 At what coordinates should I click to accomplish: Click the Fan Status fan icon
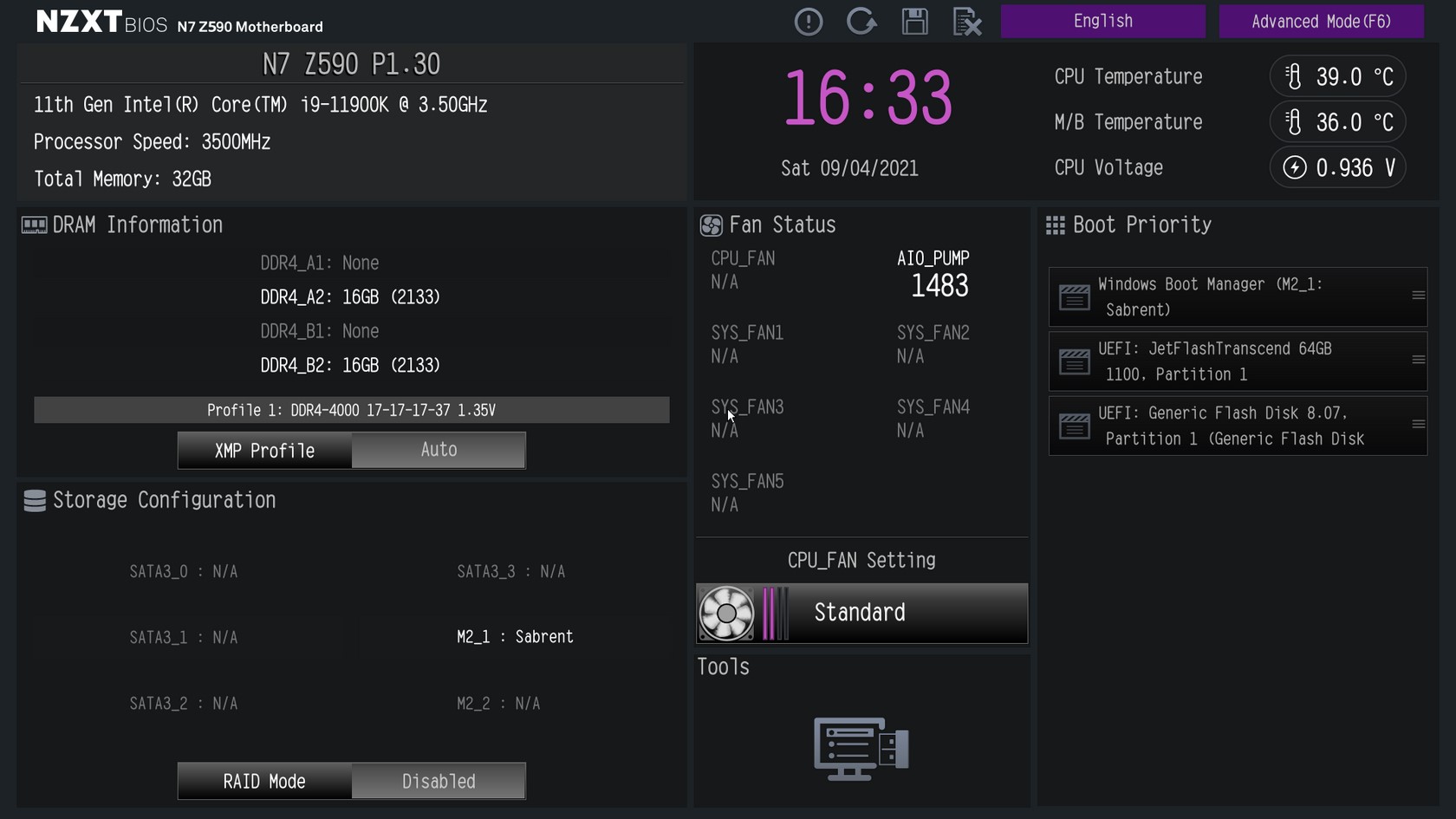click(711, 225)
